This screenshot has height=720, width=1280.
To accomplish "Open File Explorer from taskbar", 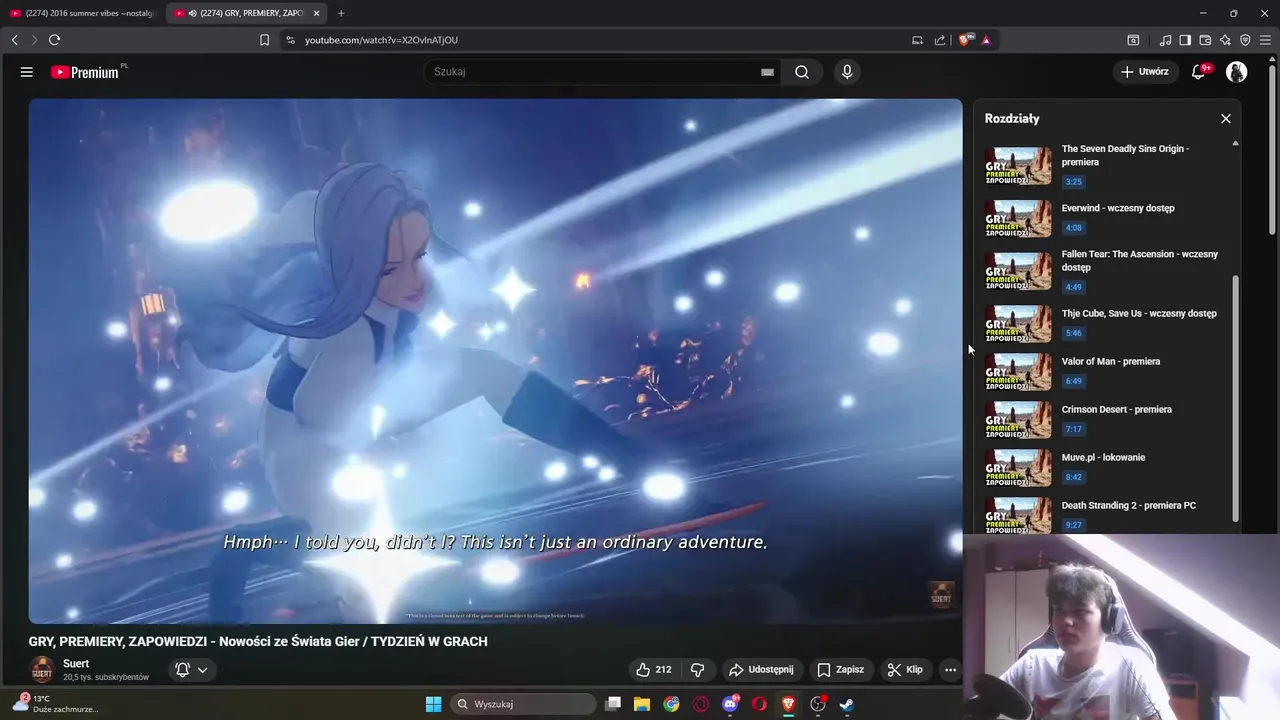I will tap(642, 704).
